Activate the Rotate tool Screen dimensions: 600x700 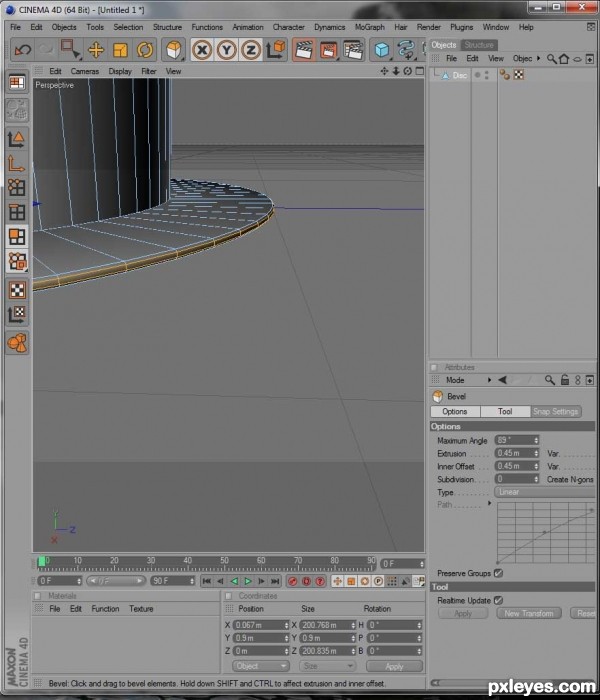tap(145, 50)
